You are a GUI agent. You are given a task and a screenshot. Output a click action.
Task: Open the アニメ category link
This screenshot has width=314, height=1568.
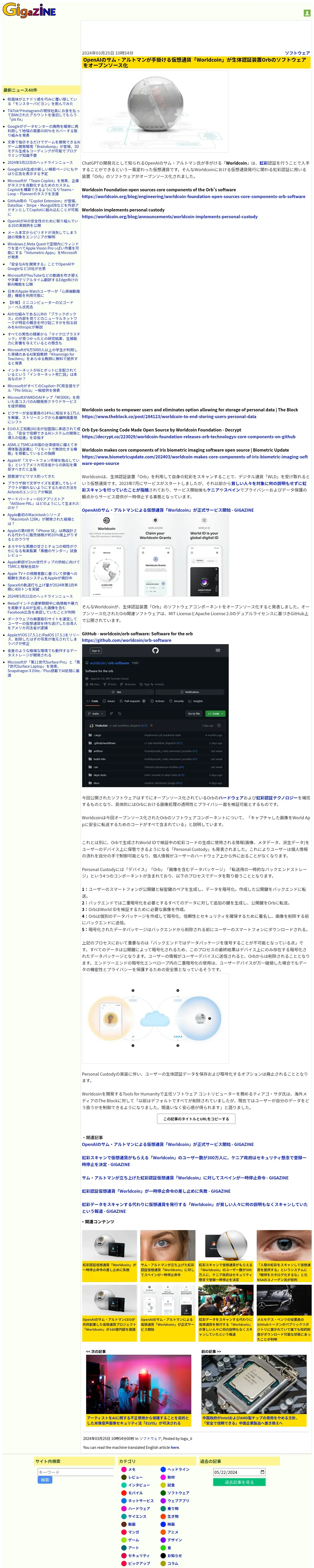coord(173,1533)
